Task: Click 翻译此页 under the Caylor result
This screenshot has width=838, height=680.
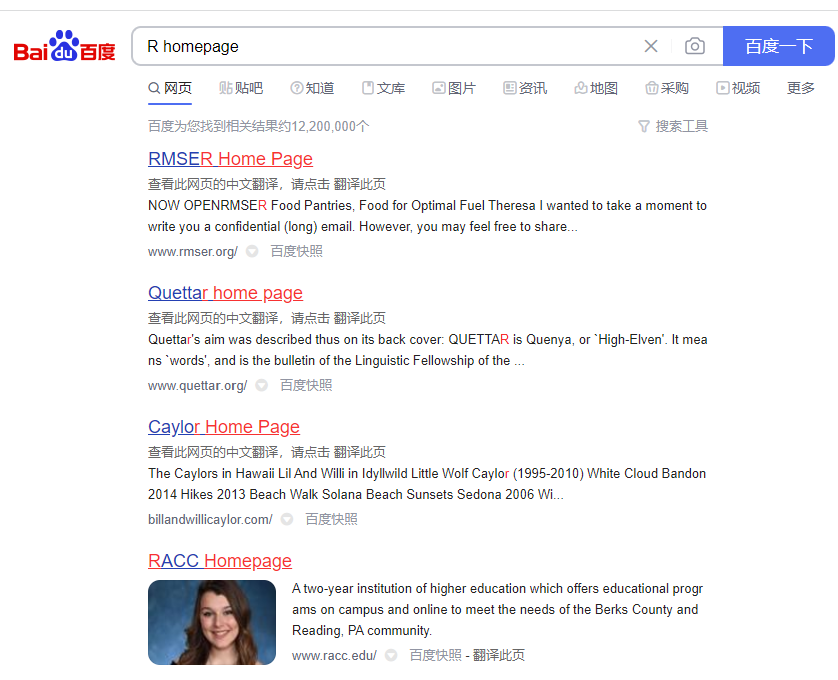Action: [359, 452]
